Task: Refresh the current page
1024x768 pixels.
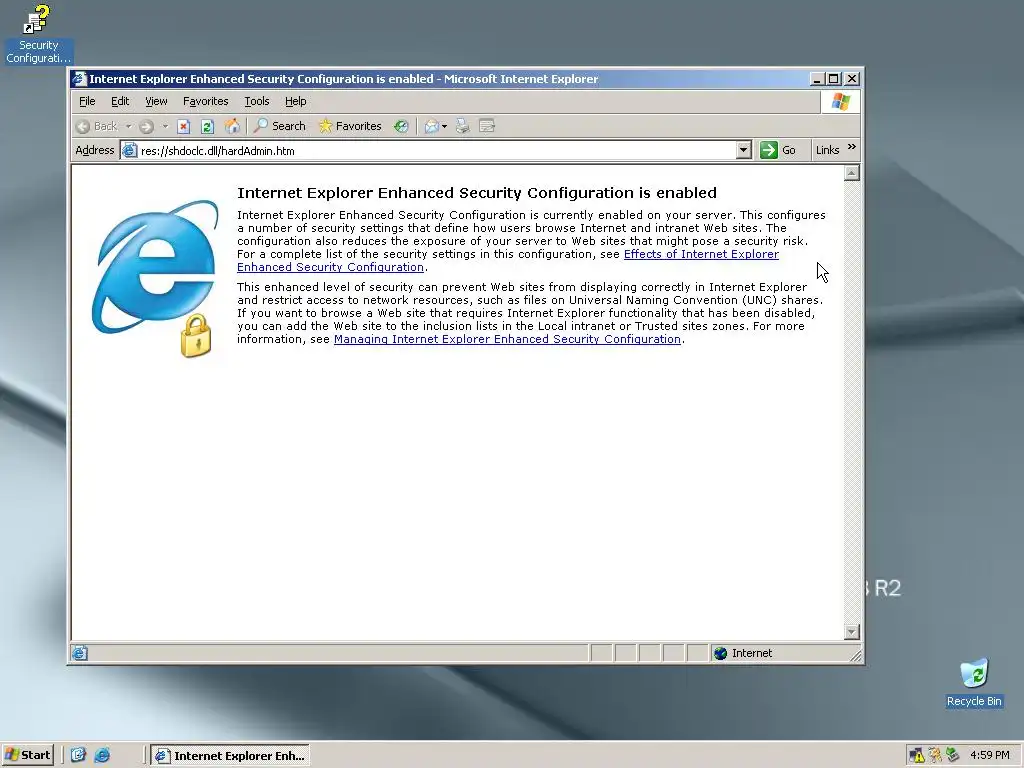Action: pos(207,127)
